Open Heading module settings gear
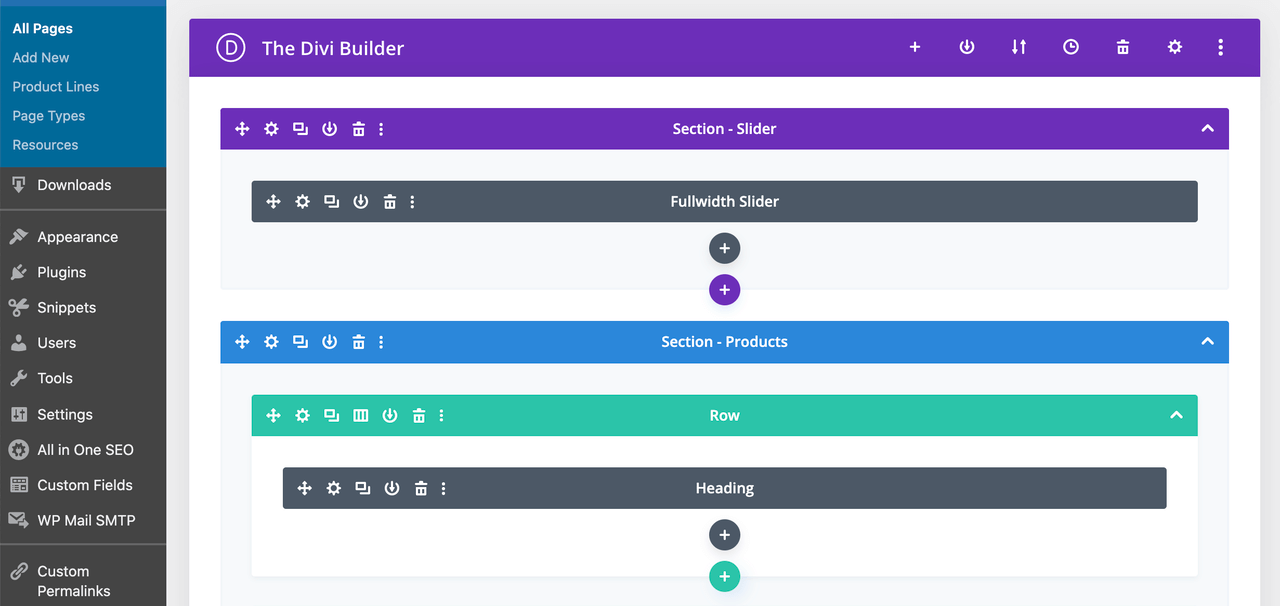The height and width of the screenshot is (606, 1280). [x=334, y=489]
